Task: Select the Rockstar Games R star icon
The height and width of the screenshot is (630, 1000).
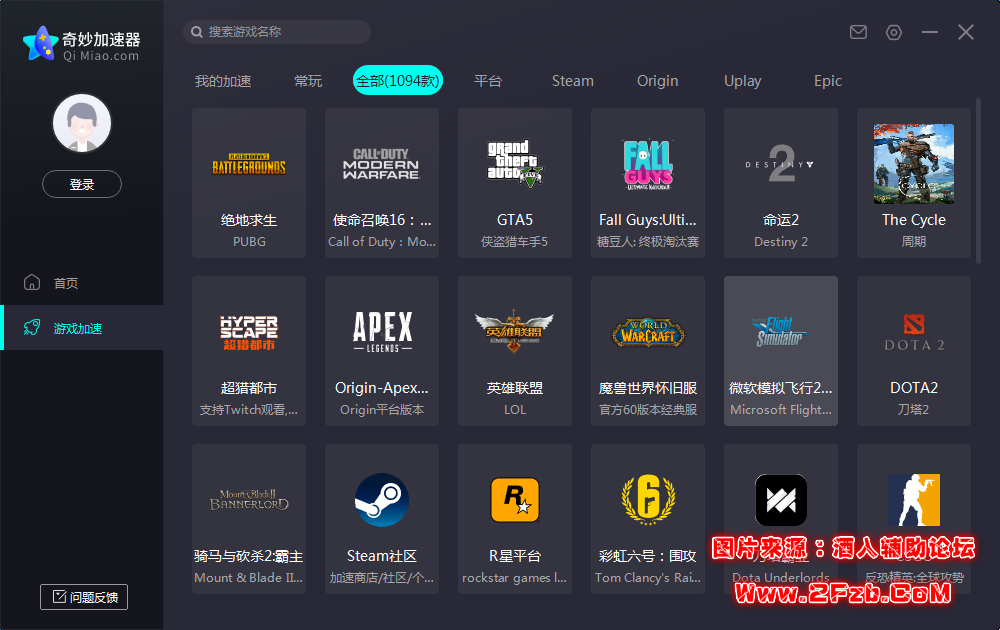Action: [x=515, y=500]
